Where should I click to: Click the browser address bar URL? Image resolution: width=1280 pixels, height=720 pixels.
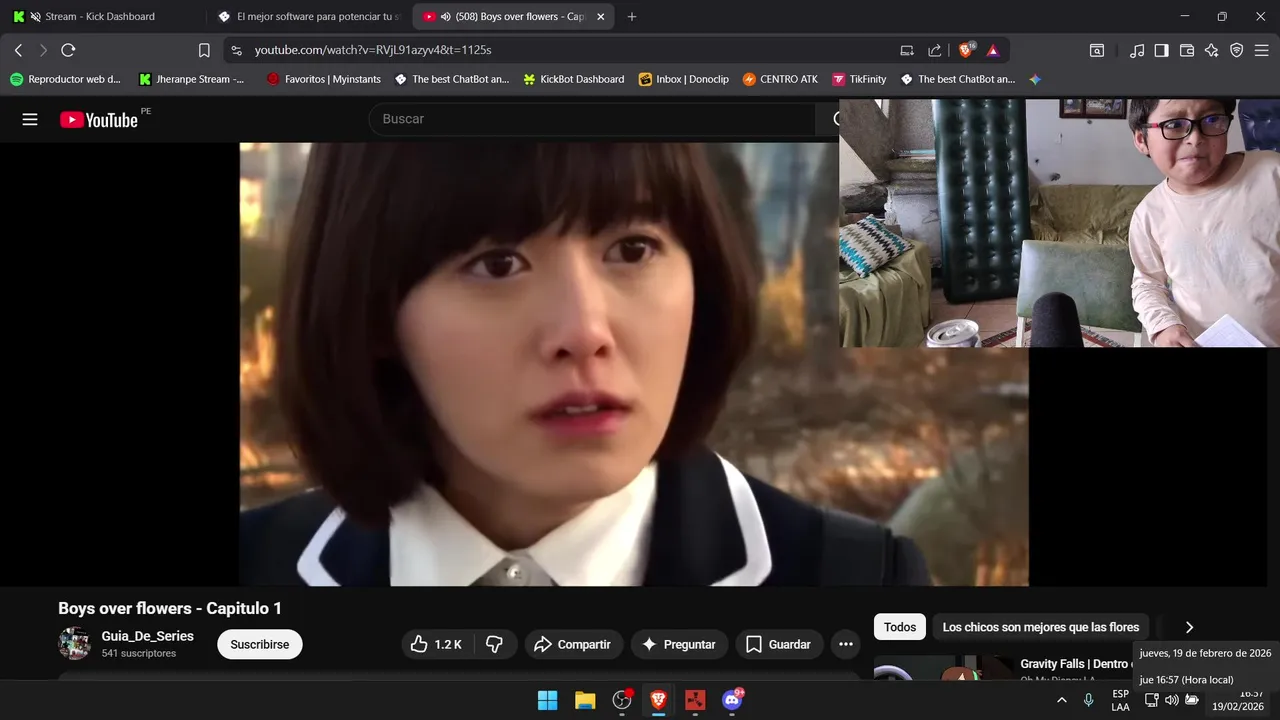tap(373, 50)
